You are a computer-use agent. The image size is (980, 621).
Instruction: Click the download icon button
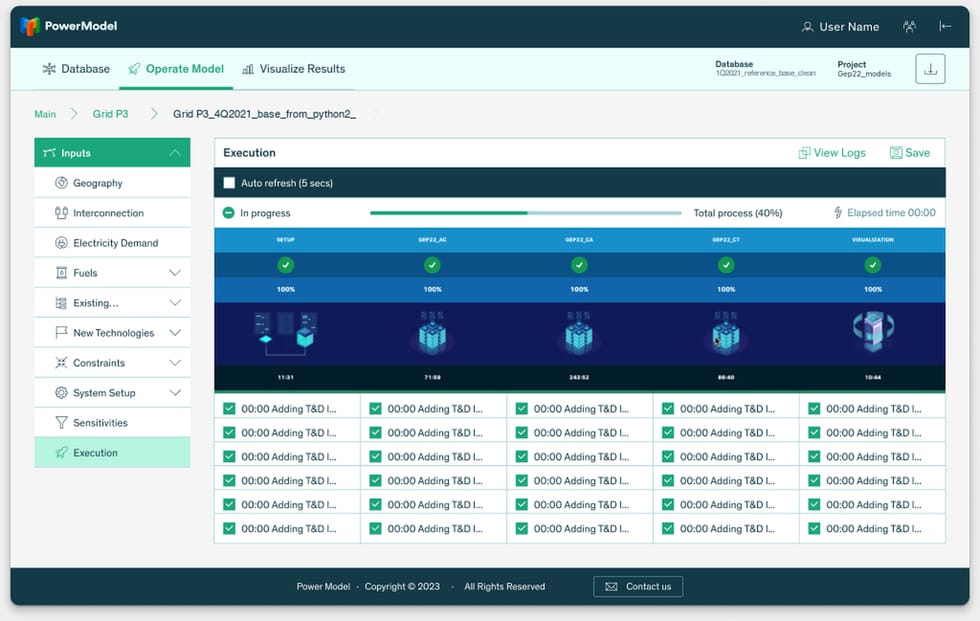930,69
